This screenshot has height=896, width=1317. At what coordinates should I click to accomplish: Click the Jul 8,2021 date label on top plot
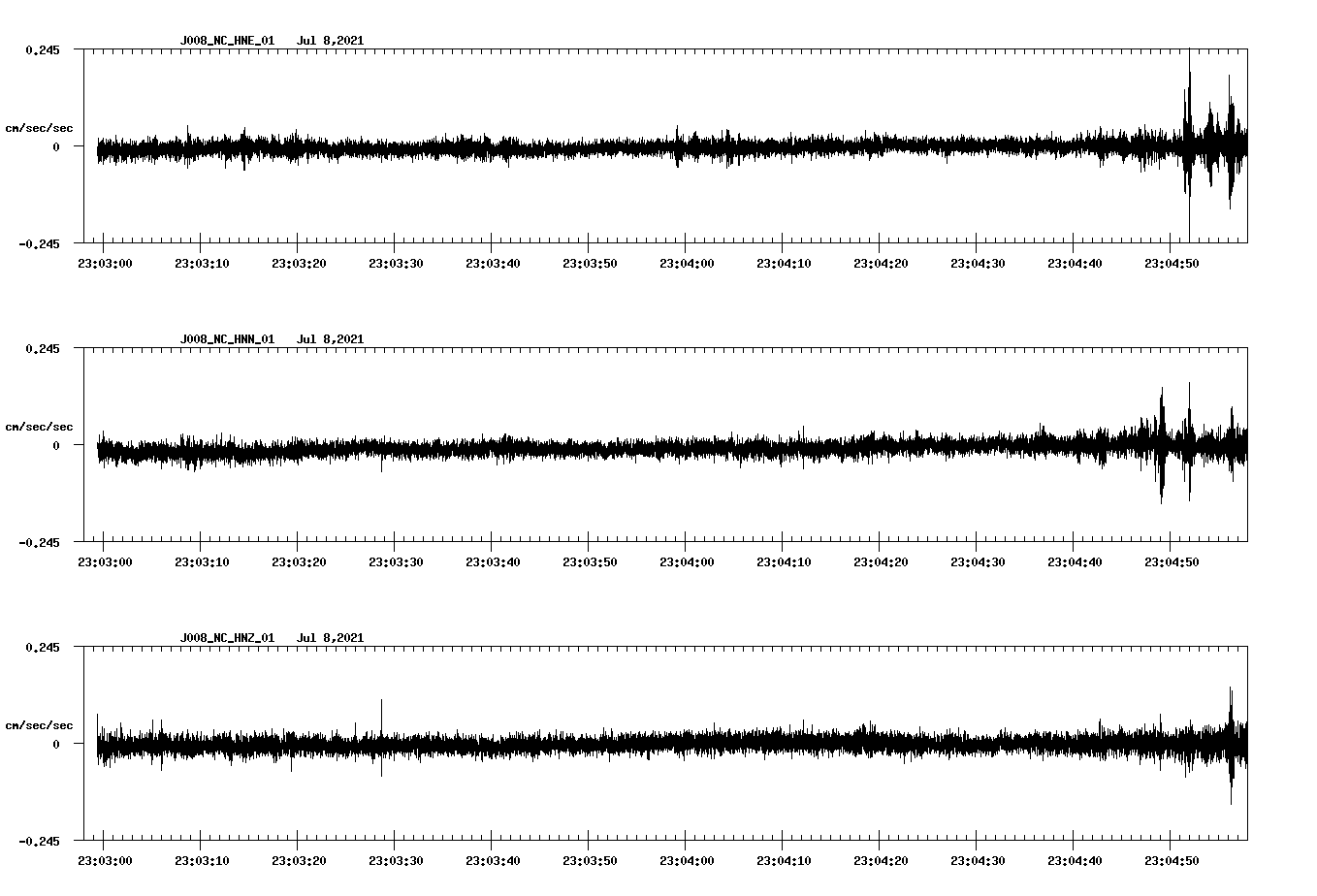330,41
